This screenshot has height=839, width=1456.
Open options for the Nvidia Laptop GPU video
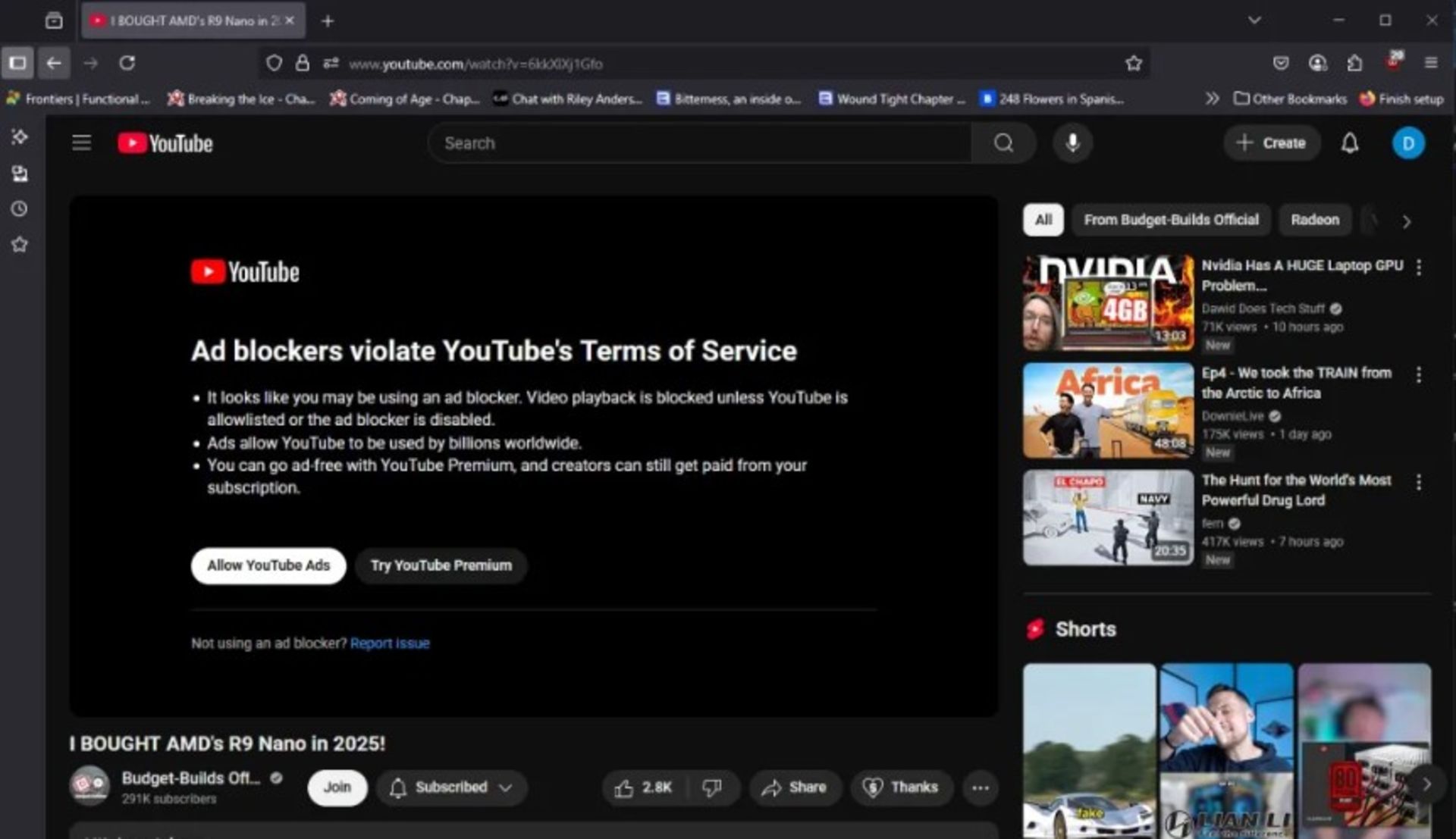[1418, 267]
